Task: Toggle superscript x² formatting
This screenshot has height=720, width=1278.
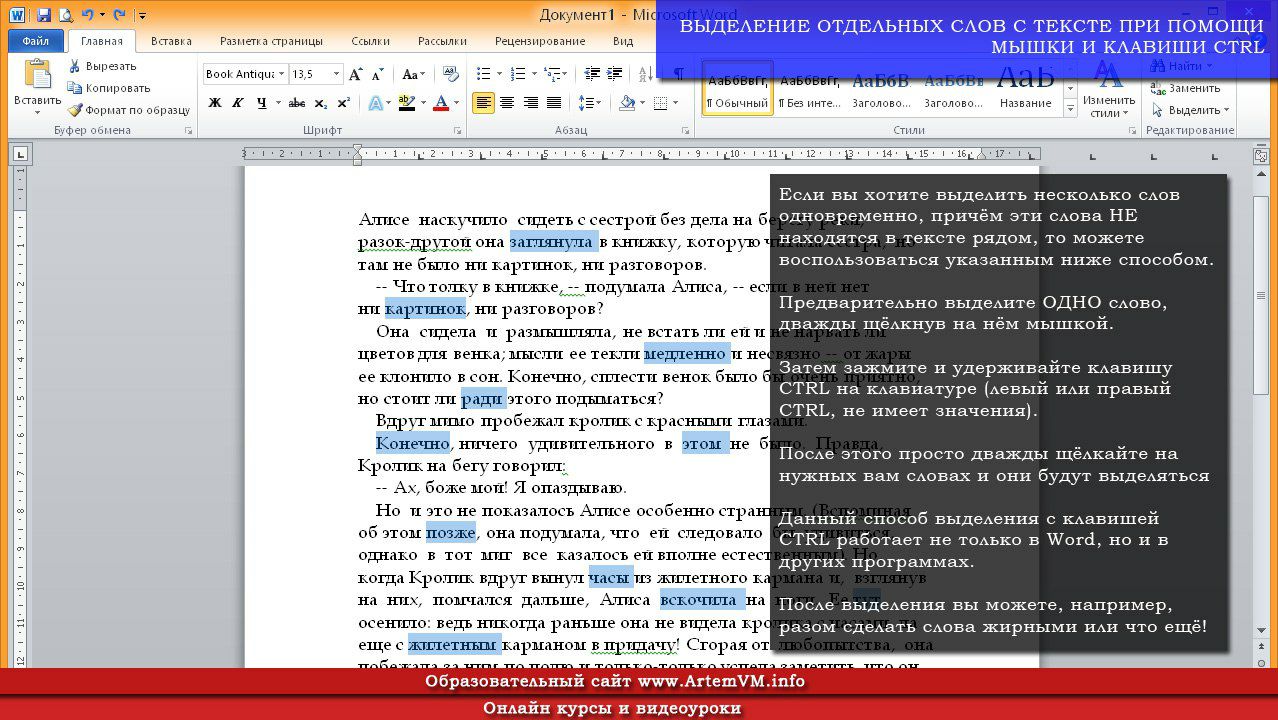Action: 343,103
